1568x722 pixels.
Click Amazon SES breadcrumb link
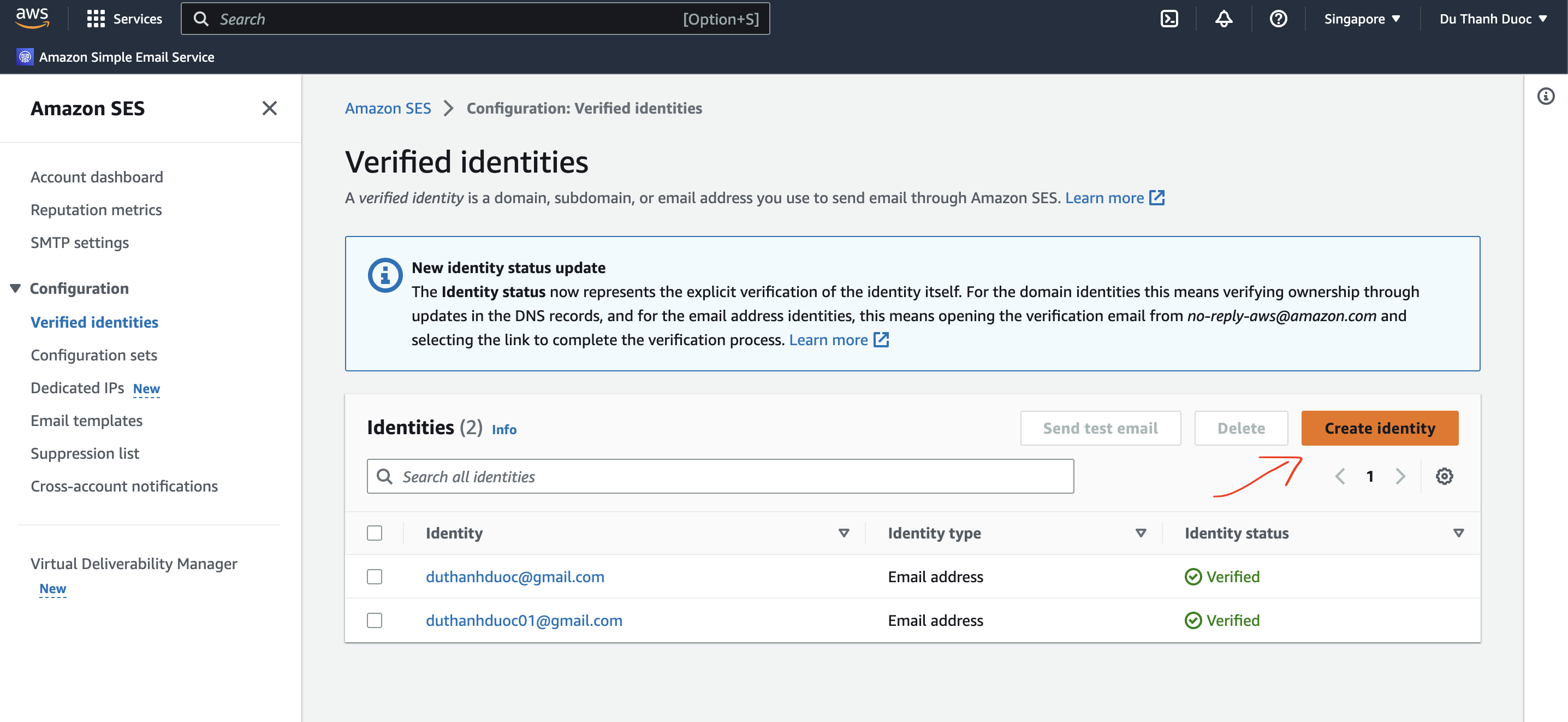pyautogui.click(x=388, y=108)
